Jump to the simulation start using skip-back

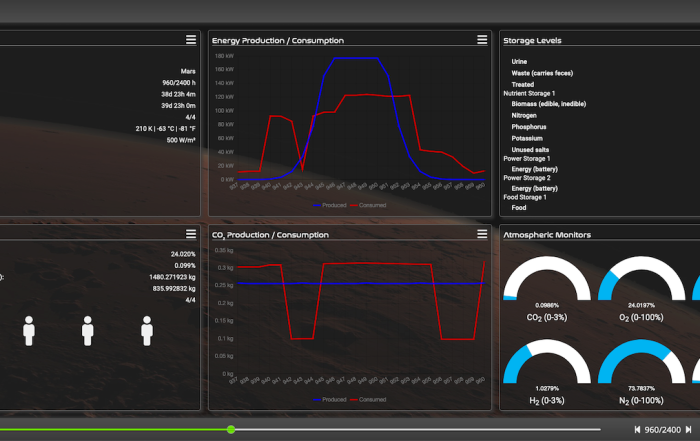coord(638,429)
